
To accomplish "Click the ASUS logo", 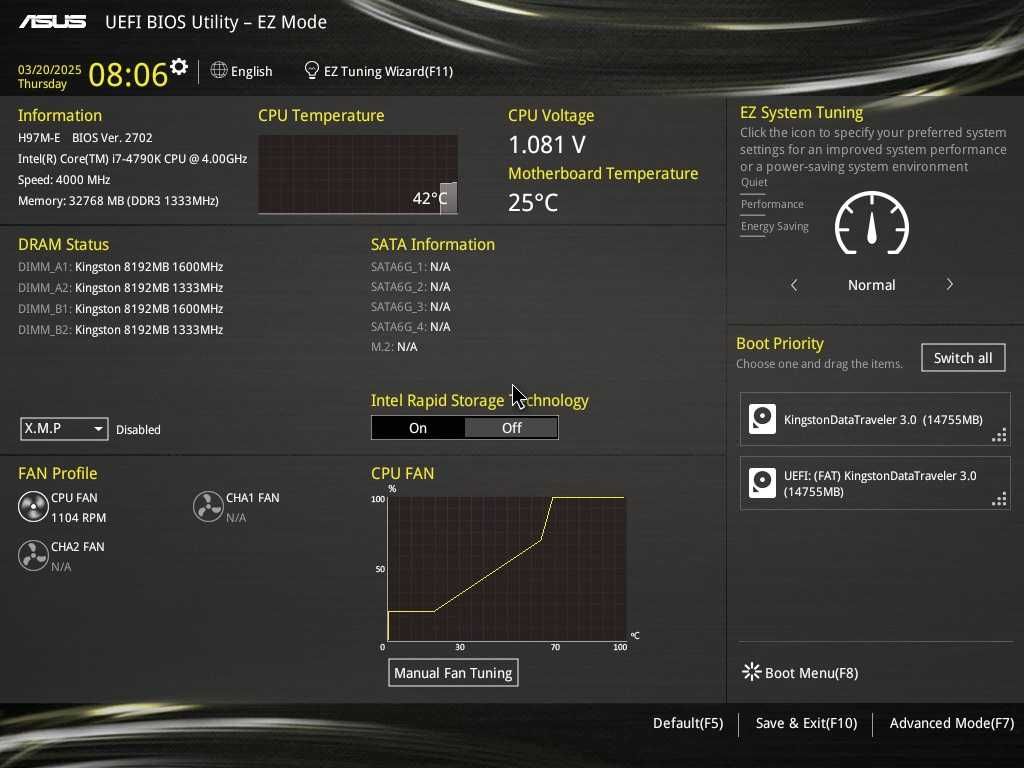I will click(52, 22).
